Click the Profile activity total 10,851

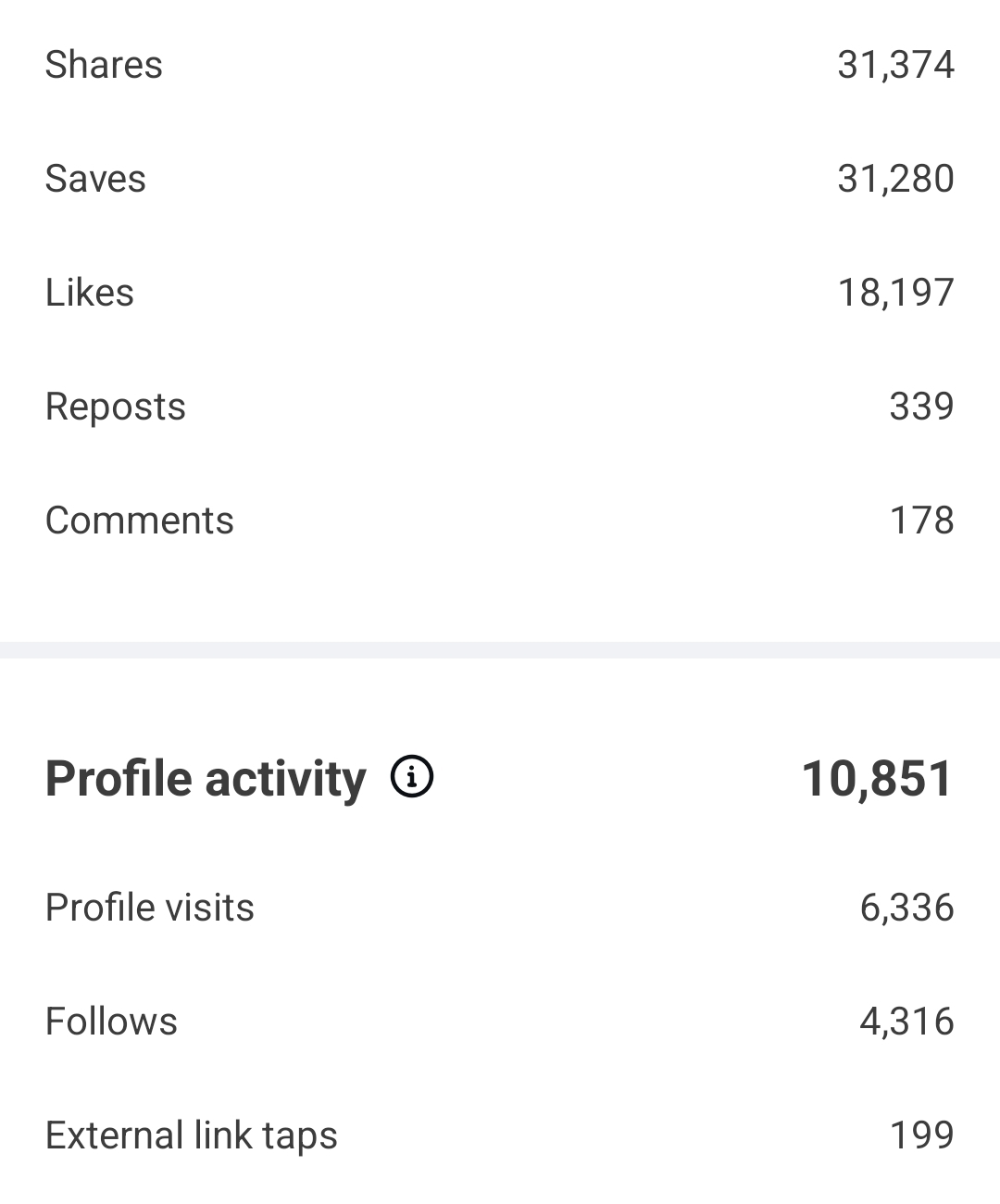877,778
